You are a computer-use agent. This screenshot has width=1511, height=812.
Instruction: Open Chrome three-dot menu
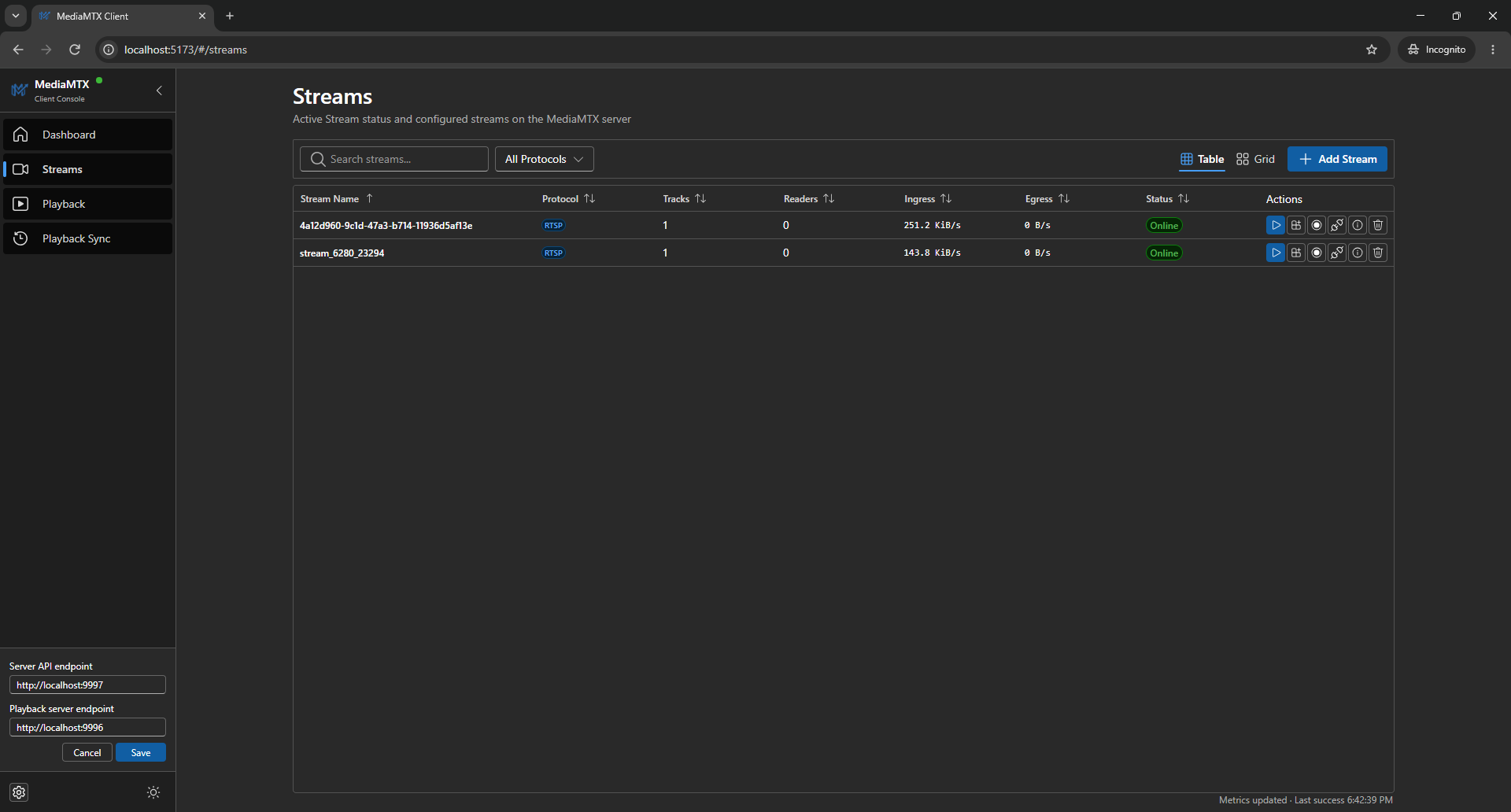click(1493, 50)
